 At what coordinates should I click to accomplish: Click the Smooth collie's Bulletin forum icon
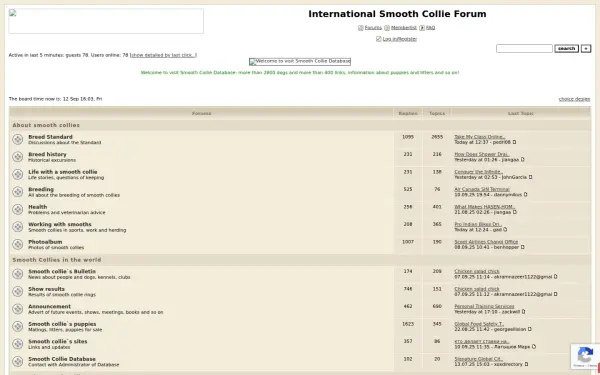coord(18,274)
